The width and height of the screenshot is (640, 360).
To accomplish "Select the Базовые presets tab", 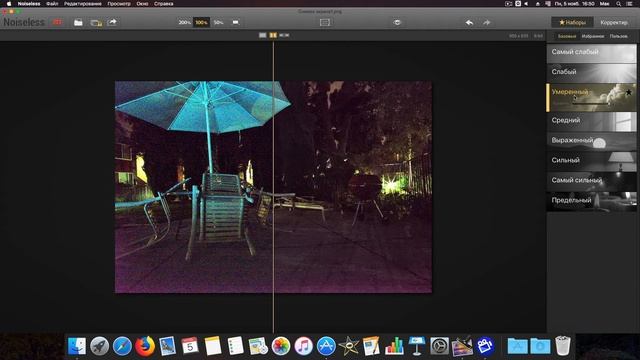I will (x=567, y=36).
